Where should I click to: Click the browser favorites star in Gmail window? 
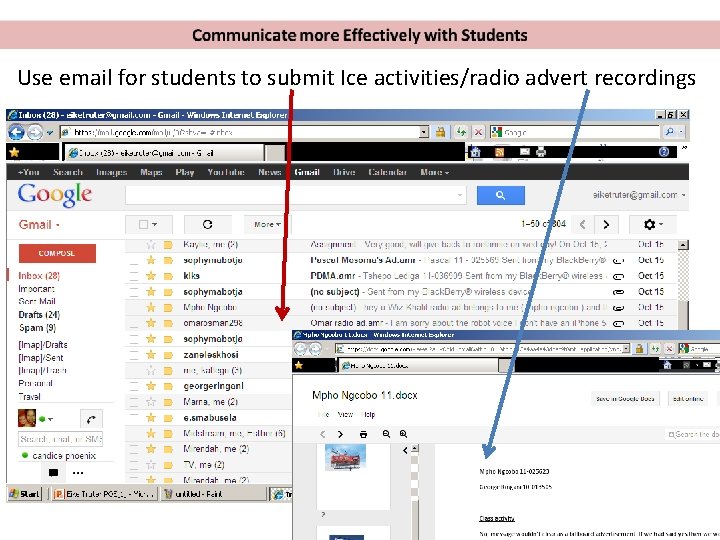(x=14, y=152)
